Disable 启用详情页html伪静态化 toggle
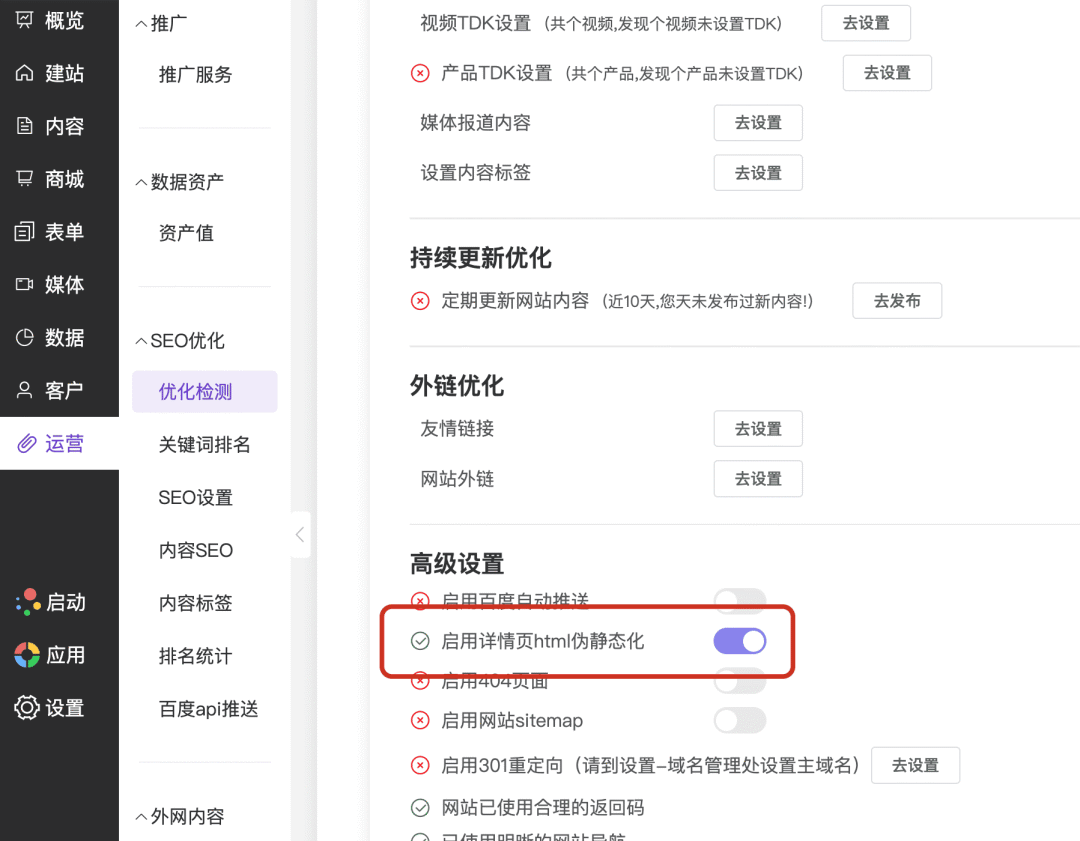 pos(739,641)
